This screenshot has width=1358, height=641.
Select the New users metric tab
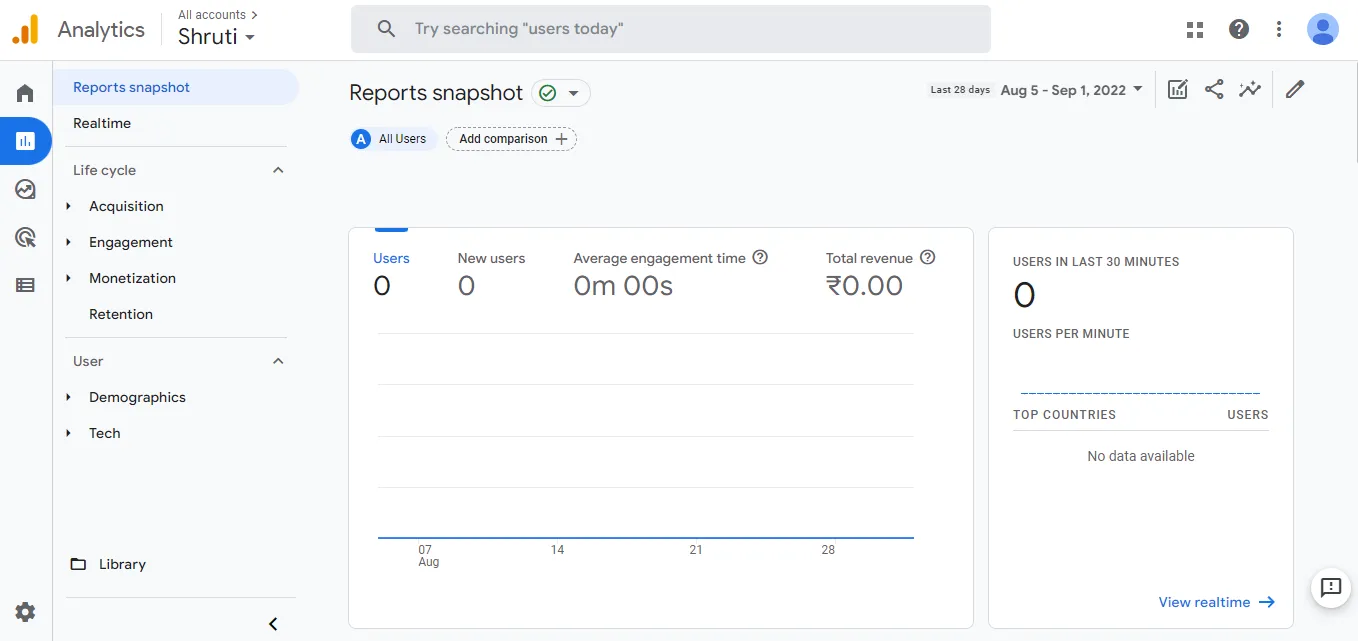coord(491,273)
